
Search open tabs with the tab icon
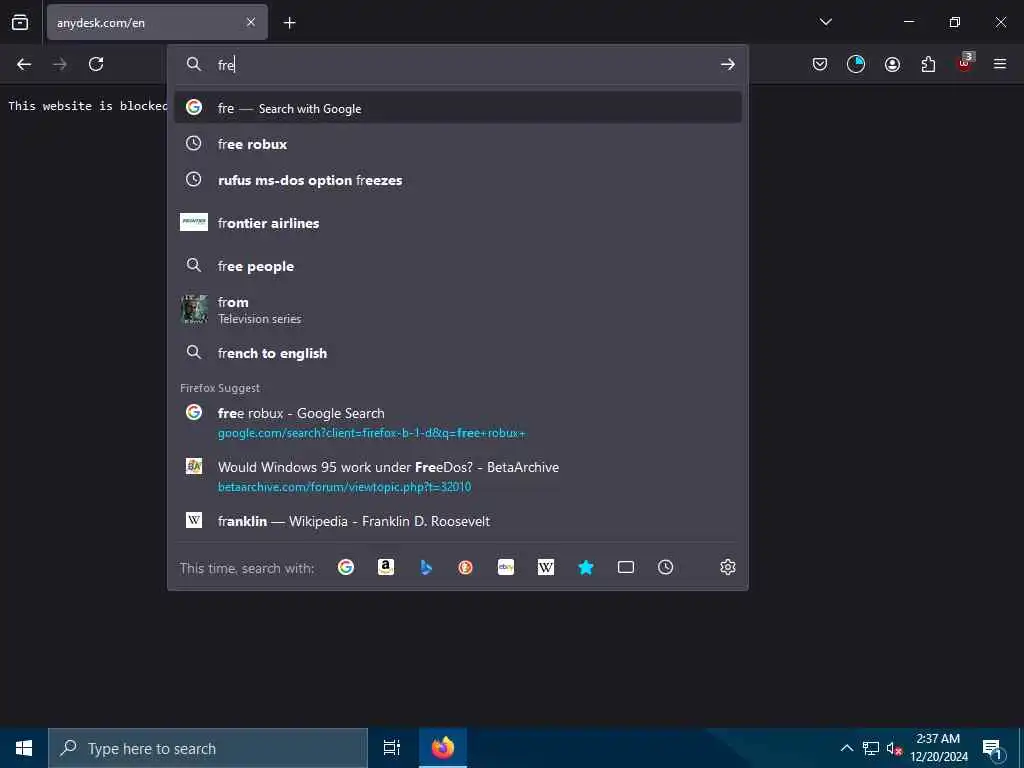point(626,567)
